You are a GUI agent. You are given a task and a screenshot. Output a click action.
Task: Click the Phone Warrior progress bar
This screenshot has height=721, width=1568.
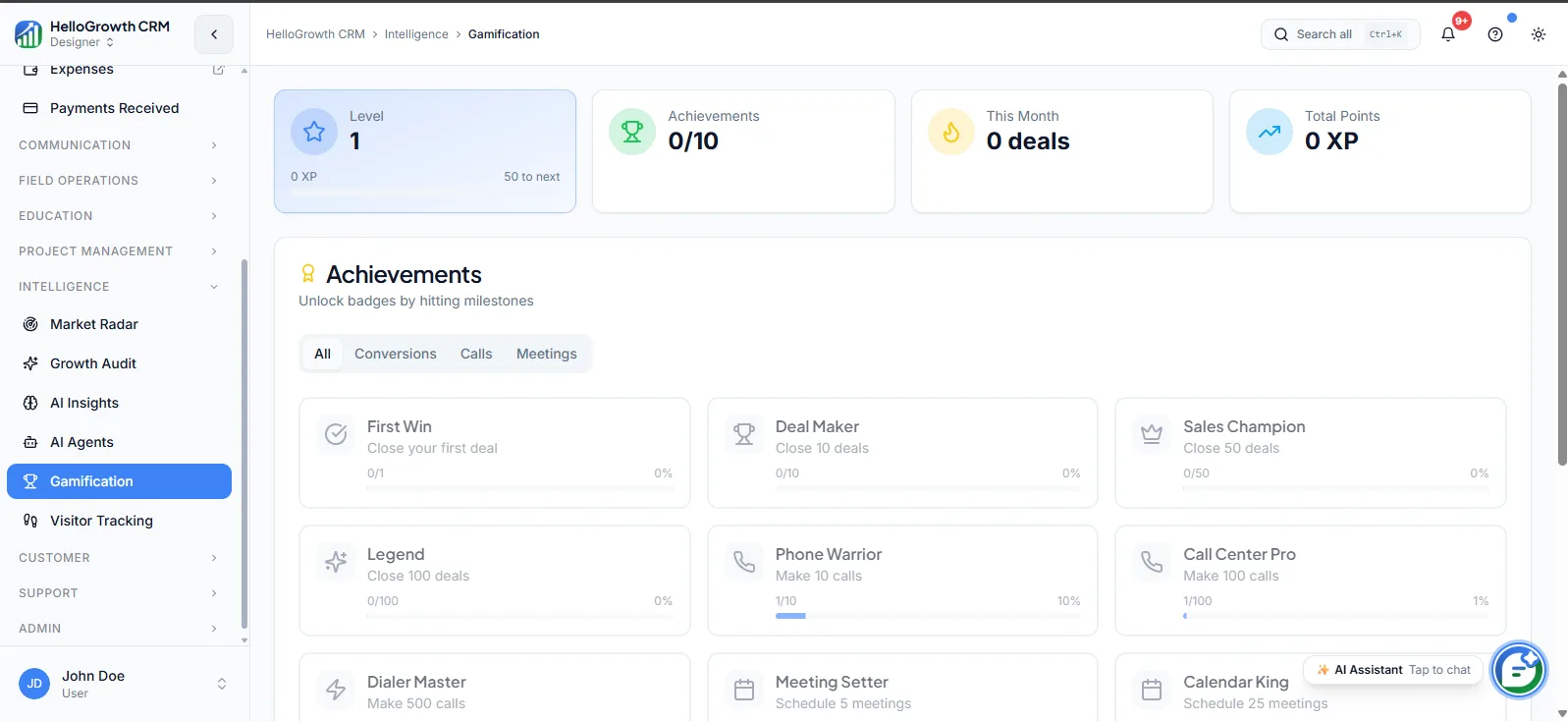click(x=928, y=616)
